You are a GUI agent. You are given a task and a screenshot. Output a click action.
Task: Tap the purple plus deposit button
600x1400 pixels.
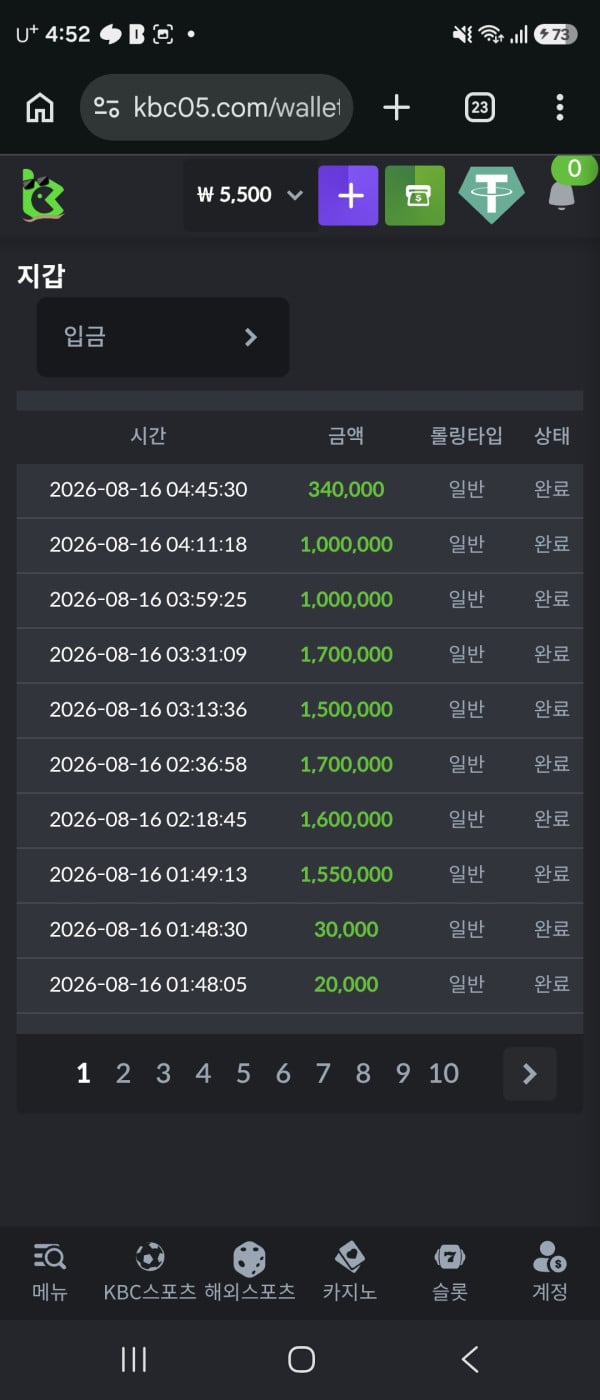348,195
